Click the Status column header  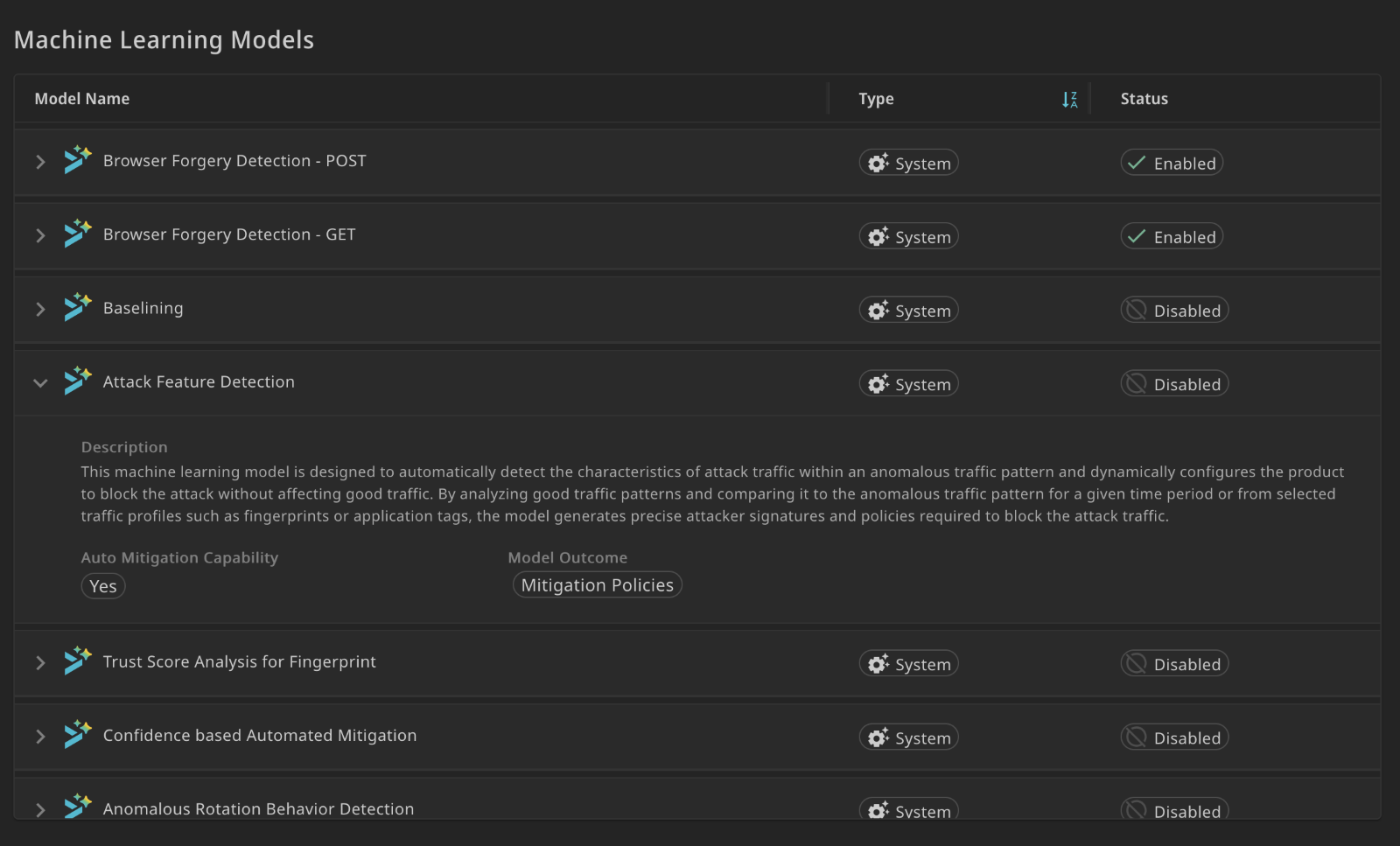click(1144, 99)
